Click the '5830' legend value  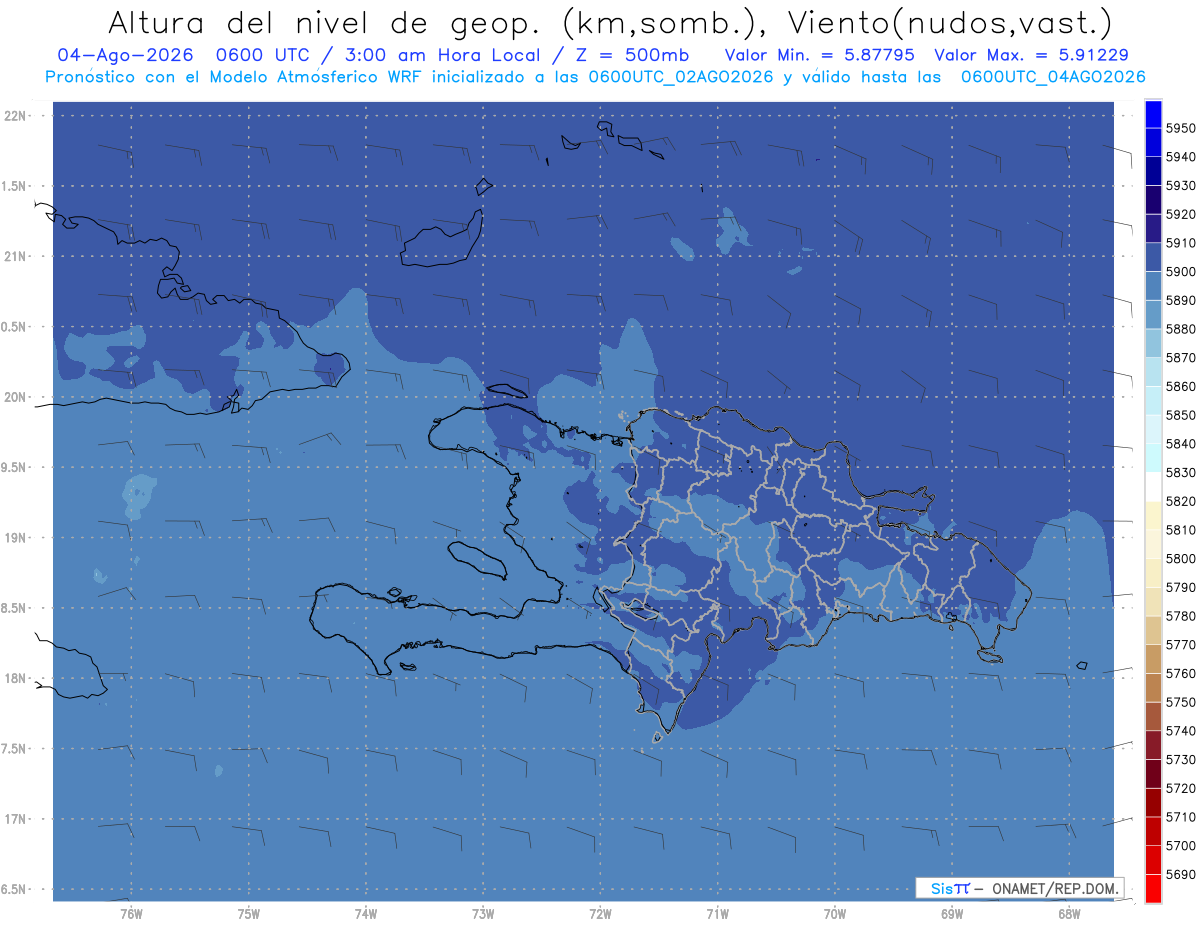1181,473
